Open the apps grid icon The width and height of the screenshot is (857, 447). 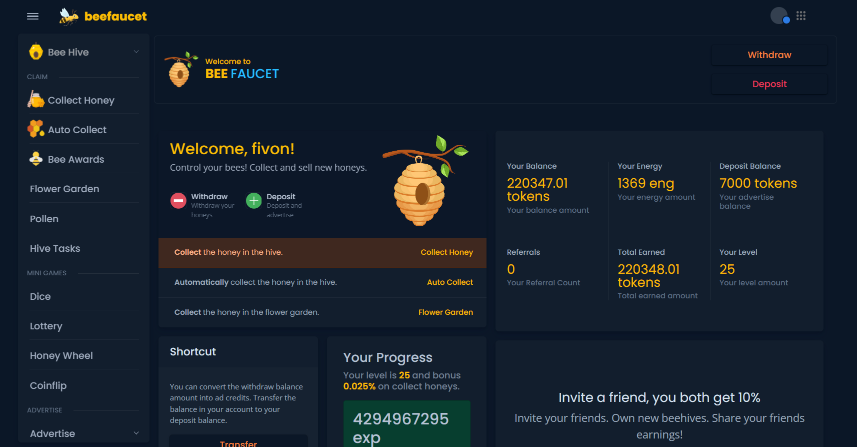click(x=801, y=16)
